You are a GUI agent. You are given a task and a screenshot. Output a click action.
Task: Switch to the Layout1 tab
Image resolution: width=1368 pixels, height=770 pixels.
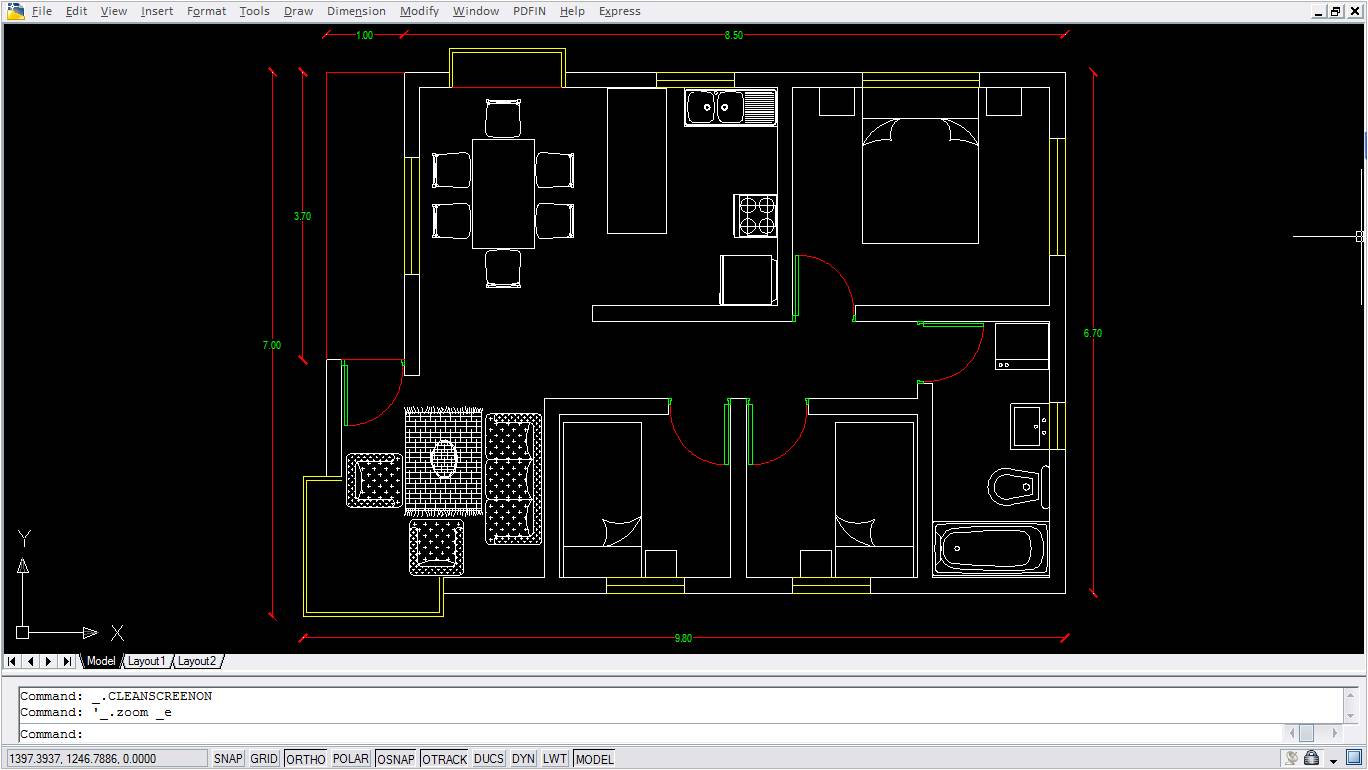(146, 661)
